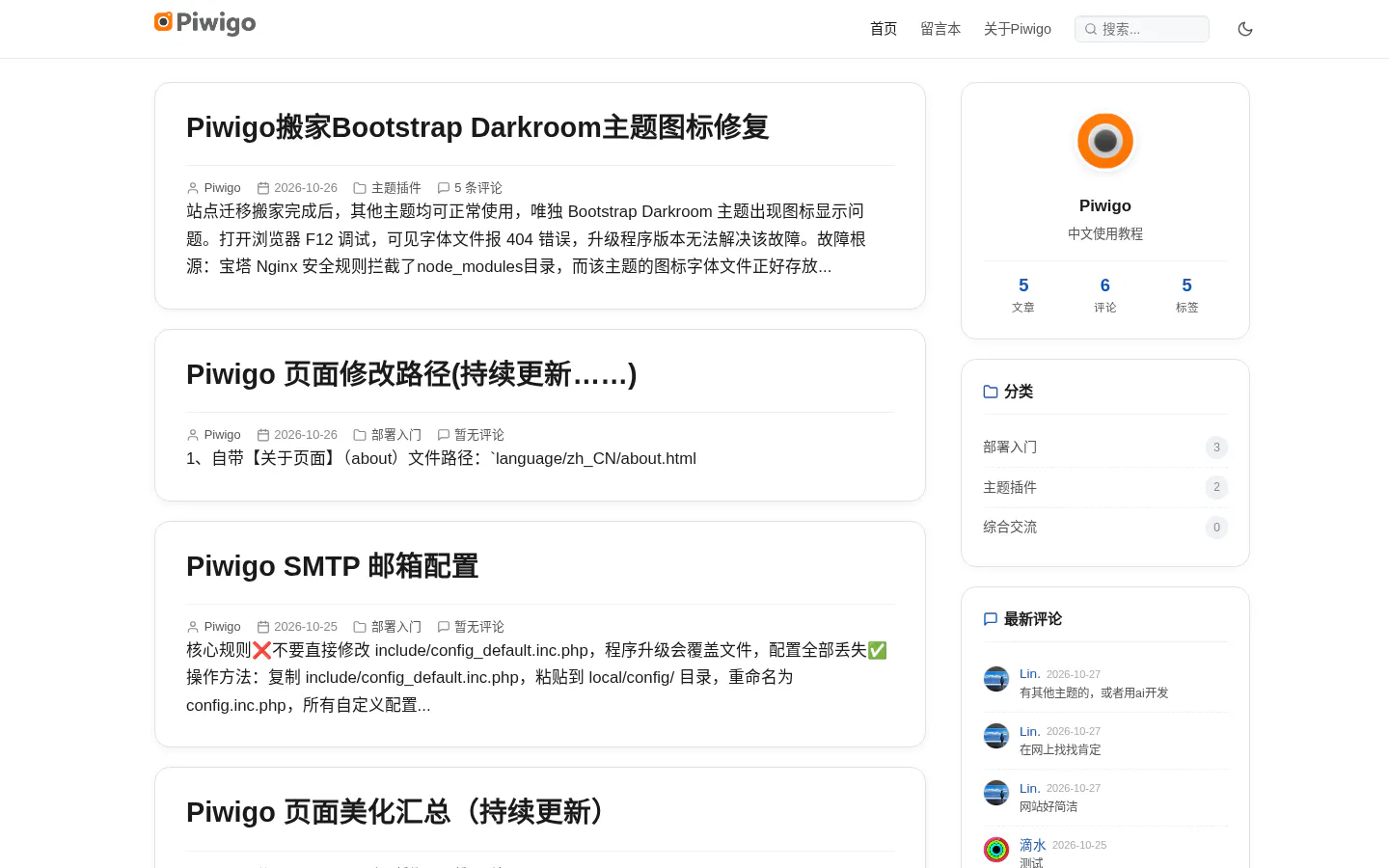Image resolution: width=1389 pixels, height=868 pixels.
Task: Click the 5 条评论 comment count link
Action: [478, 188]
